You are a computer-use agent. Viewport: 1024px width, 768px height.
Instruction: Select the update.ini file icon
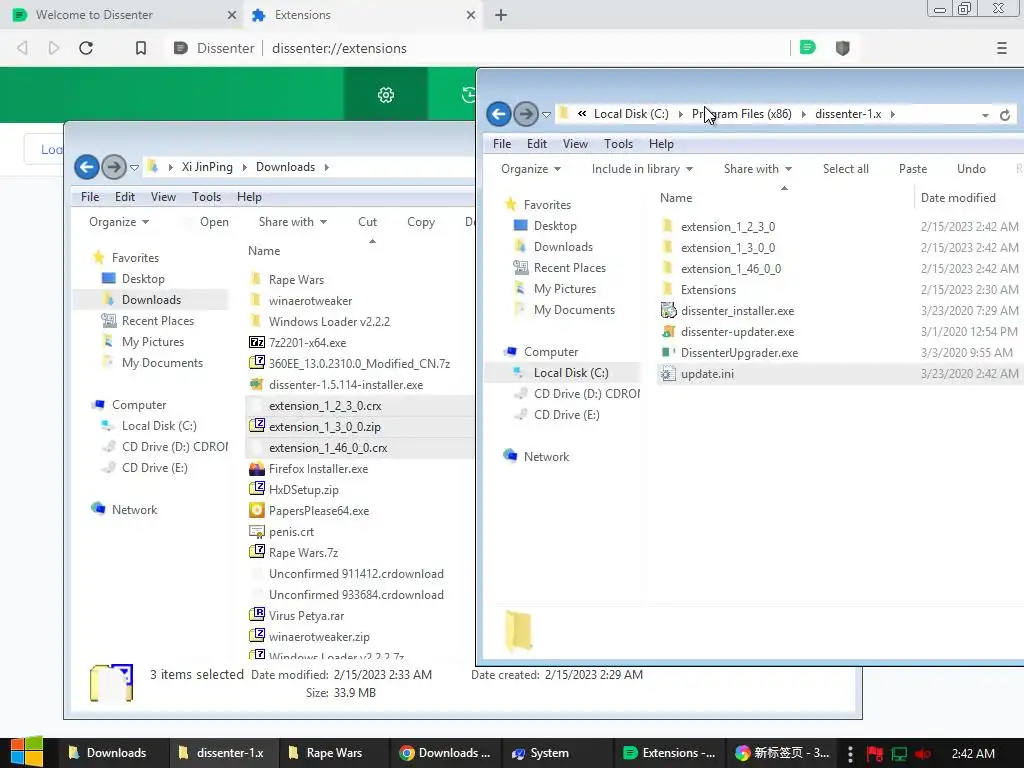(x=667, y=374)
